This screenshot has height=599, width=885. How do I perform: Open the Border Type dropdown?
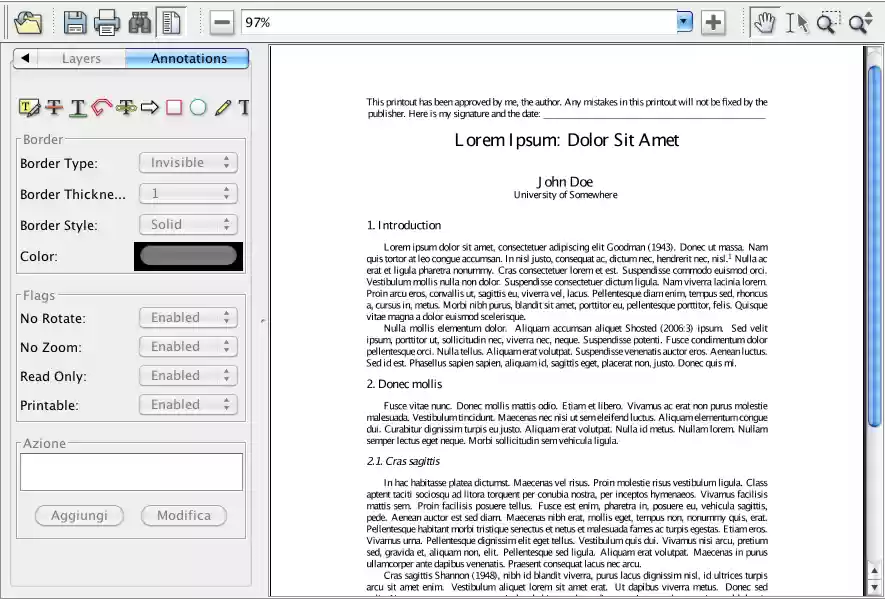tap(188, 162)
